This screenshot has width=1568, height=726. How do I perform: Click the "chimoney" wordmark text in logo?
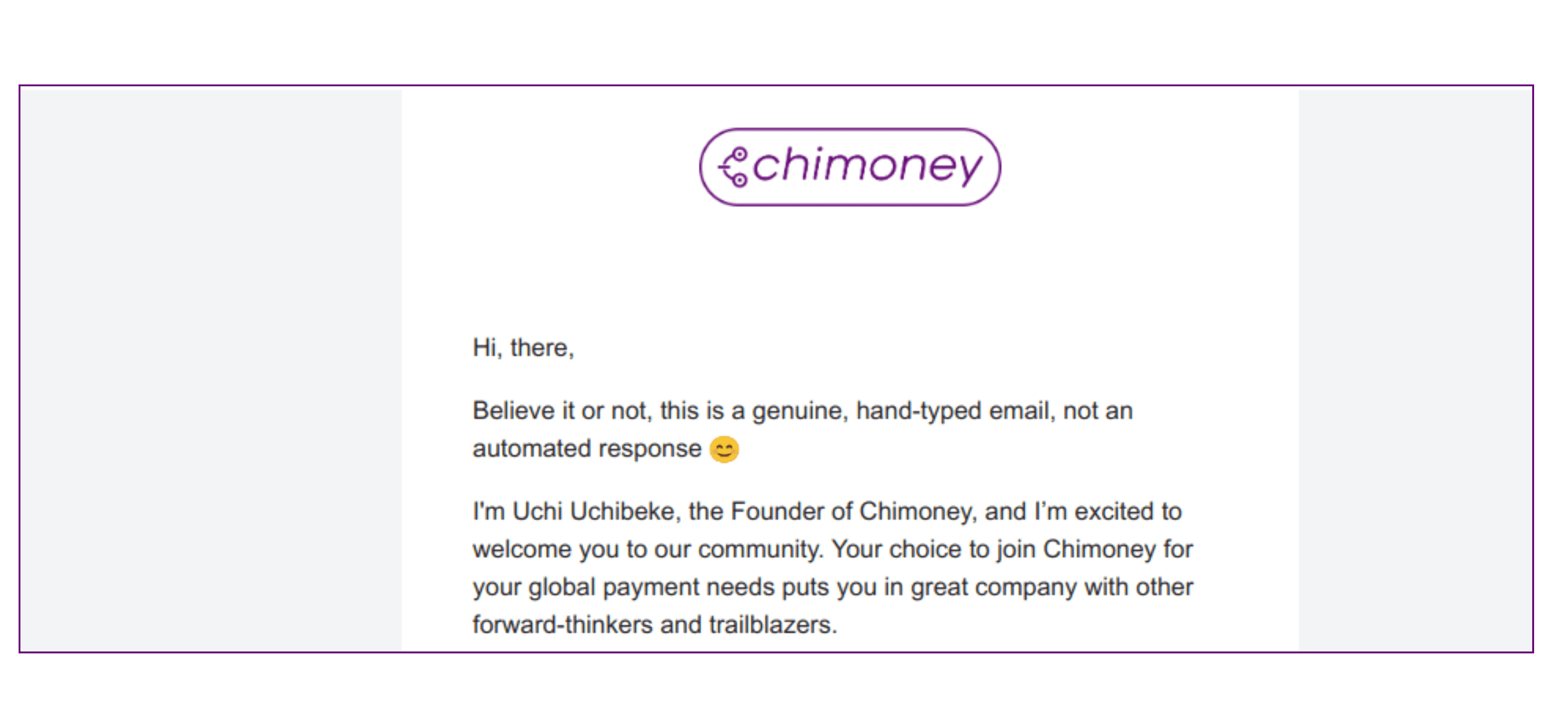coord(867,166)
